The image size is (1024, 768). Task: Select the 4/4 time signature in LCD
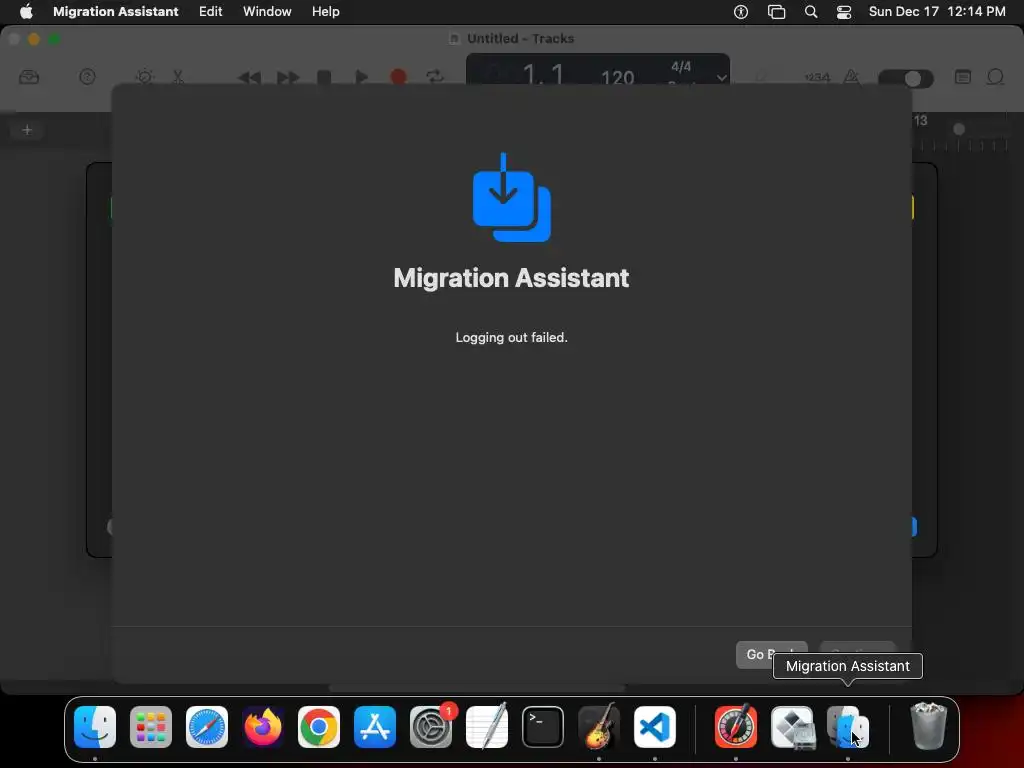click(x=681, y=67)
